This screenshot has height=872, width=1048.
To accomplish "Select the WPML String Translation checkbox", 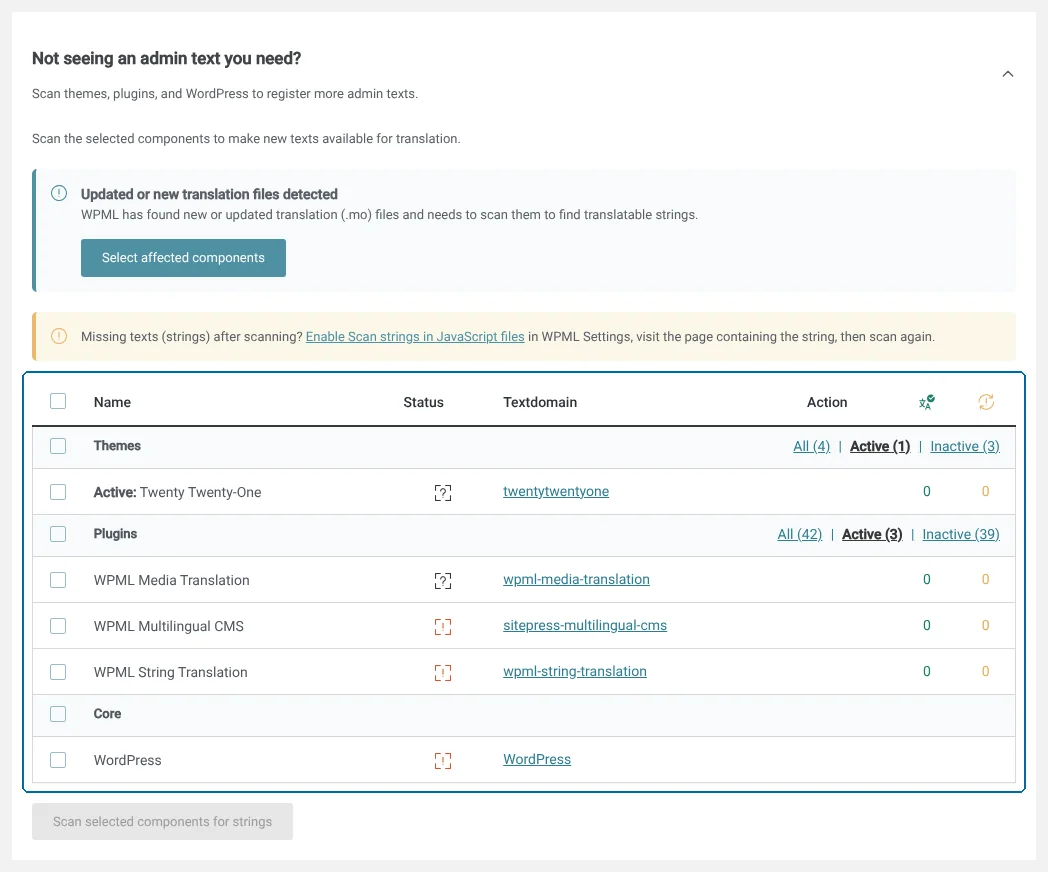I will (58, 672).
